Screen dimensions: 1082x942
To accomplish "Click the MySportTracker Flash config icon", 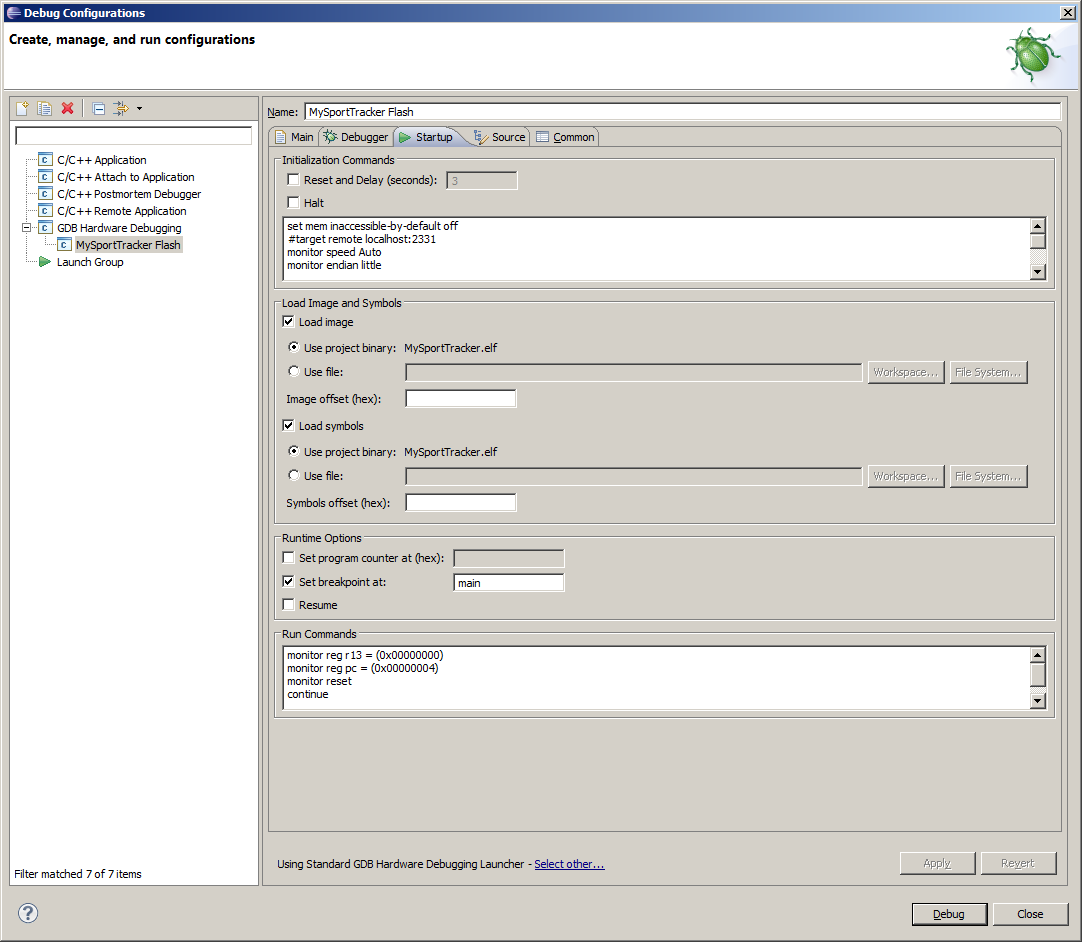I will click(65, 244).
